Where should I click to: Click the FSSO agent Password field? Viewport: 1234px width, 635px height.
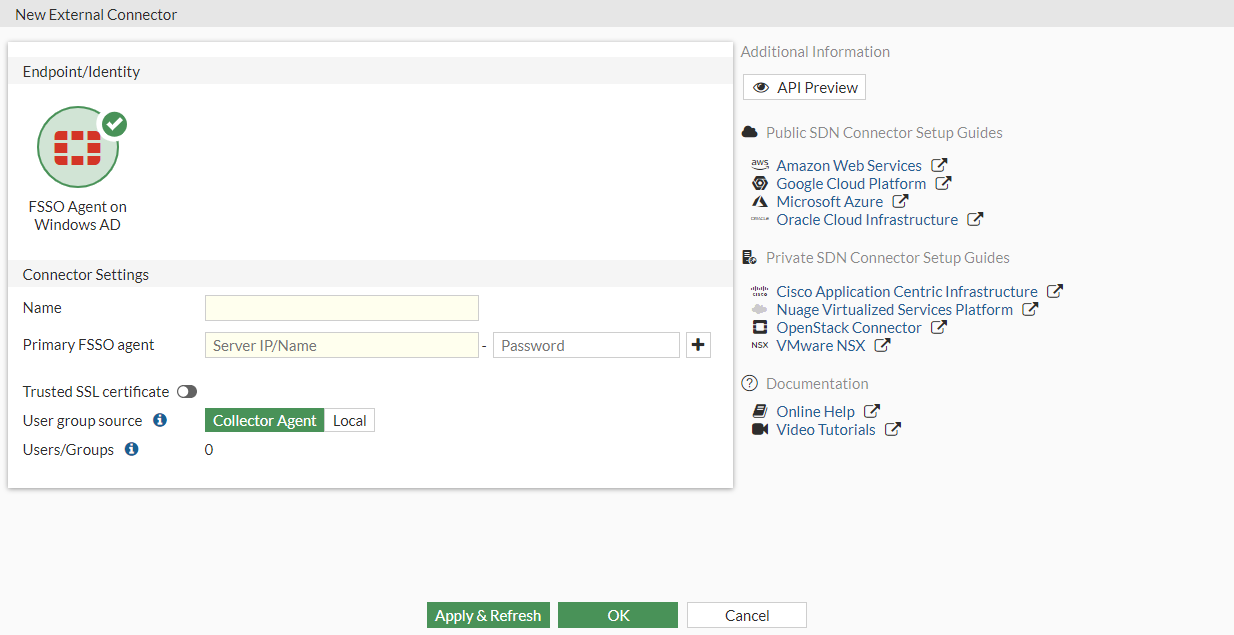(x=586, y=345)
